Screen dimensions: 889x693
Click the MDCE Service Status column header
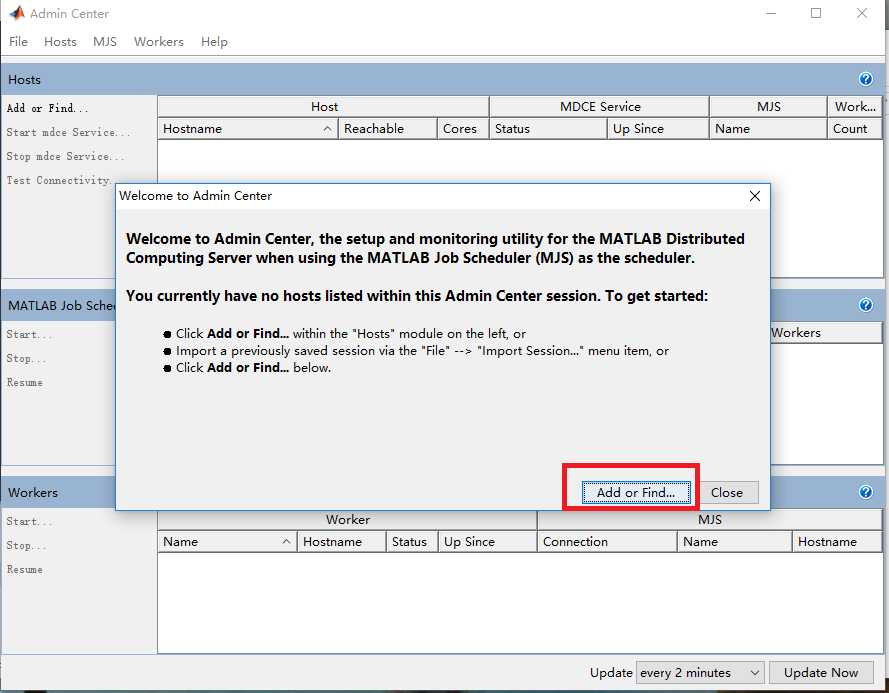coord(548,129)
